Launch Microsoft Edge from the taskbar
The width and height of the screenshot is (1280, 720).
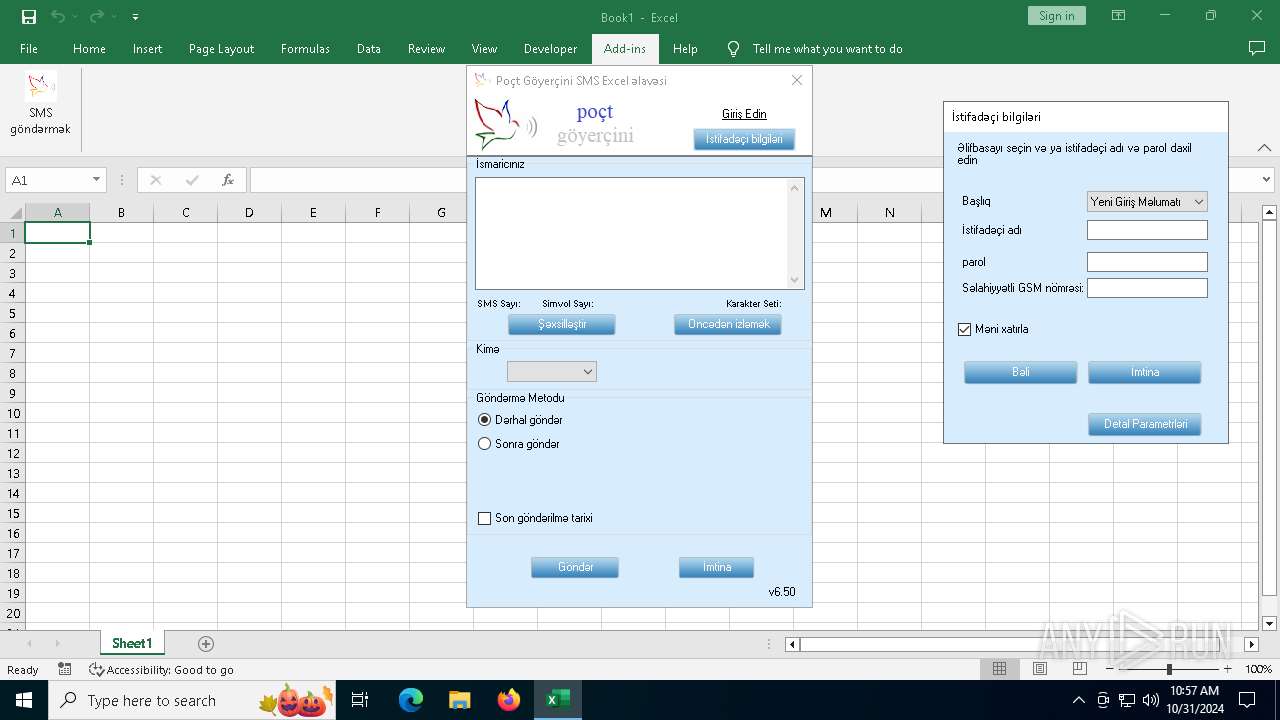tap(411, 700)
